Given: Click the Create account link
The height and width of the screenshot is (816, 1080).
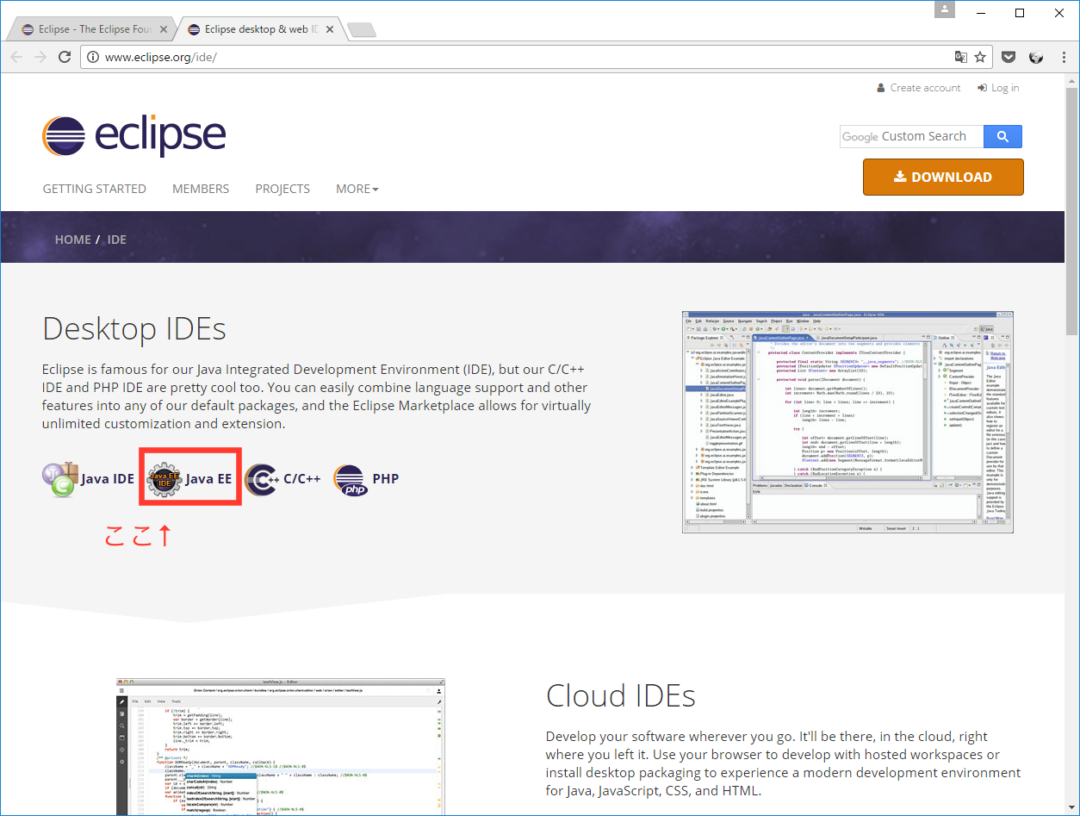Looking at the screenshot, I should click(918, 88).
